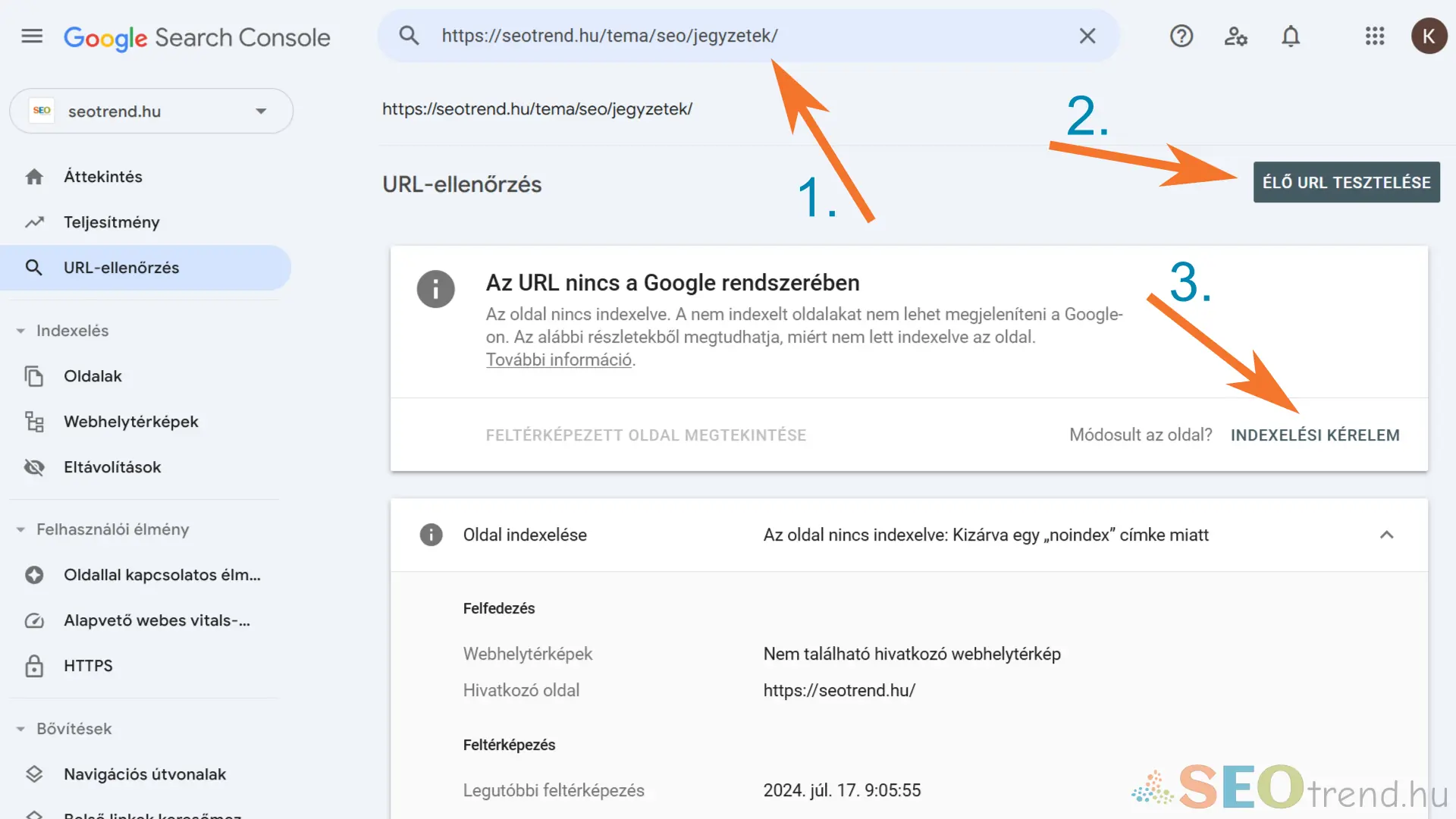Request indexing via INDEXELÉSI KÉRELEM
The height and width of the screenshot is (819, 1456).
click(1315, 435)
